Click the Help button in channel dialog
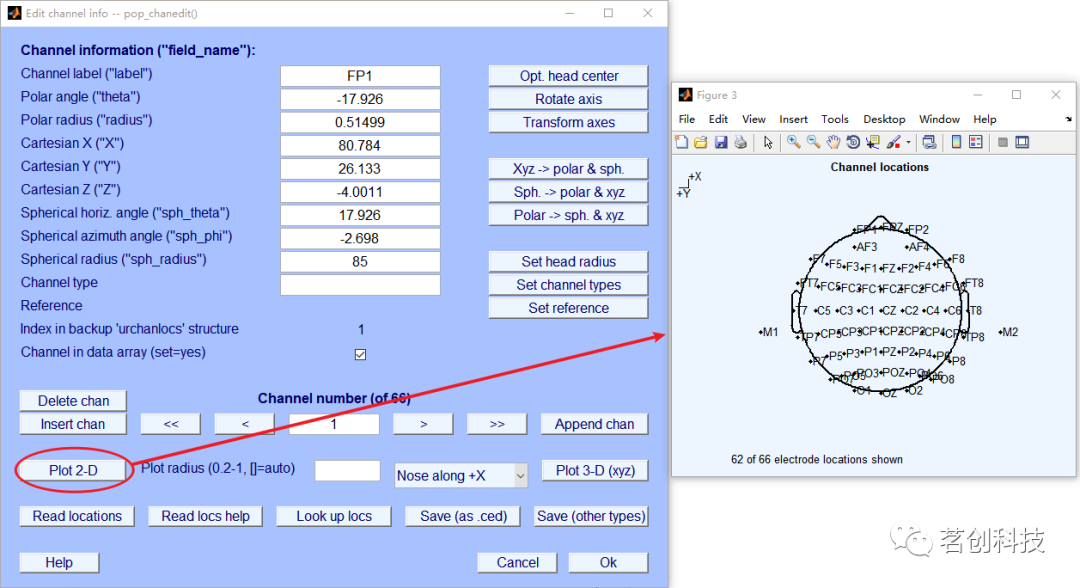1080x588 pixels. 59,563
